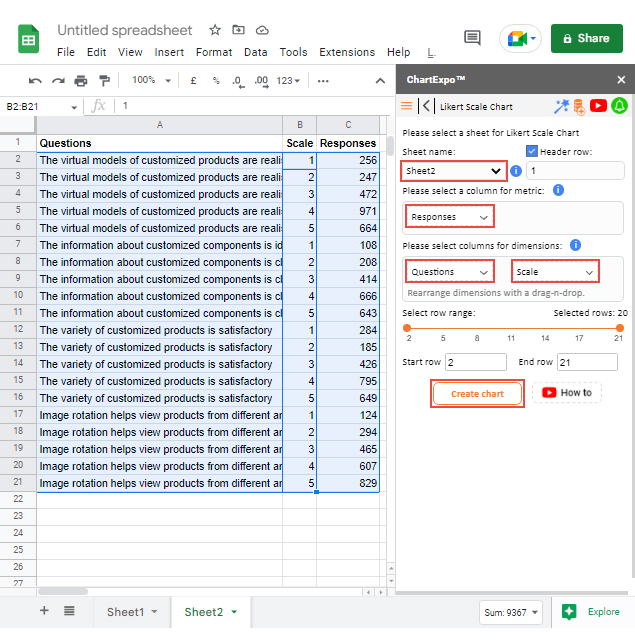Activate the paint format tool
635x642 pixels.
point(104,81)
